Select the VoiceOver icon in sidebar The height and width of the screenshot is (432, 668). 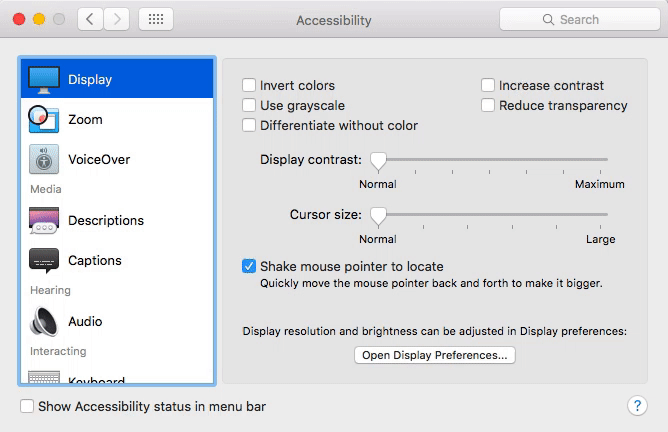tap(44, 159)
